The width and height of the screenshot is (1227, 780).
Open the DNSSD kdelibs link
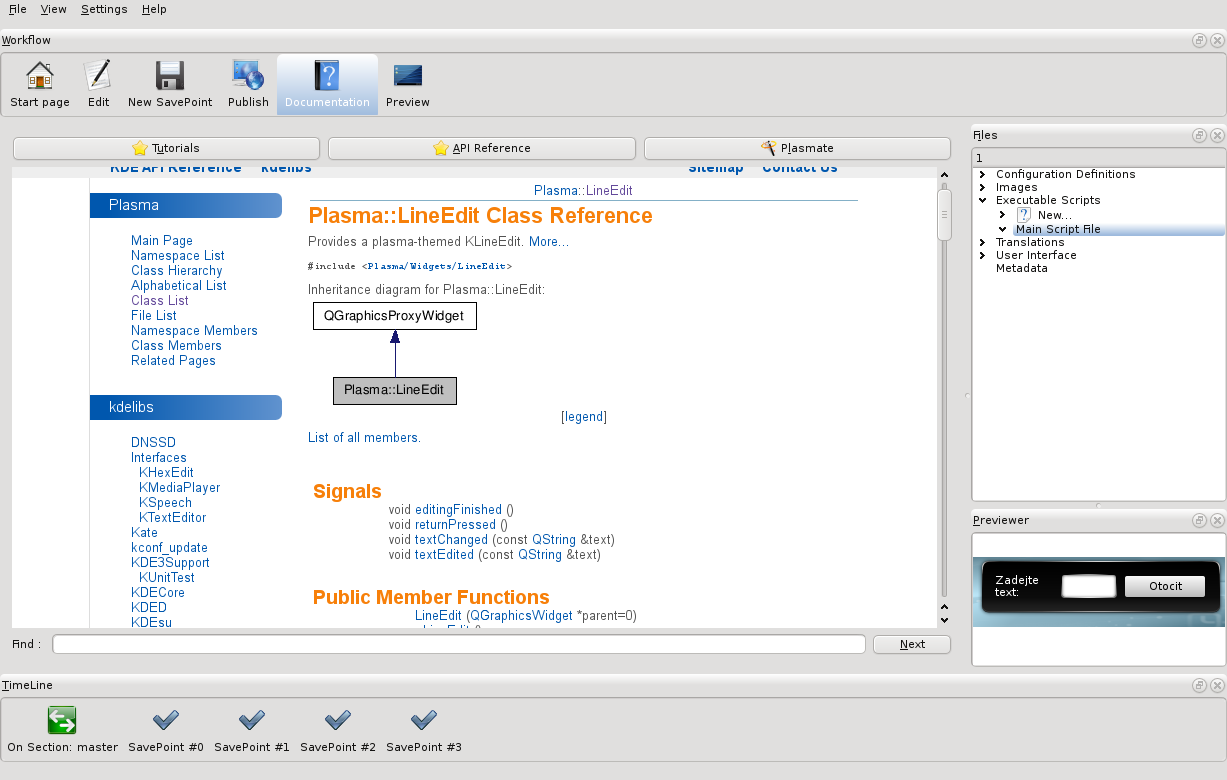pyautogui.click(x=153, y=442)
